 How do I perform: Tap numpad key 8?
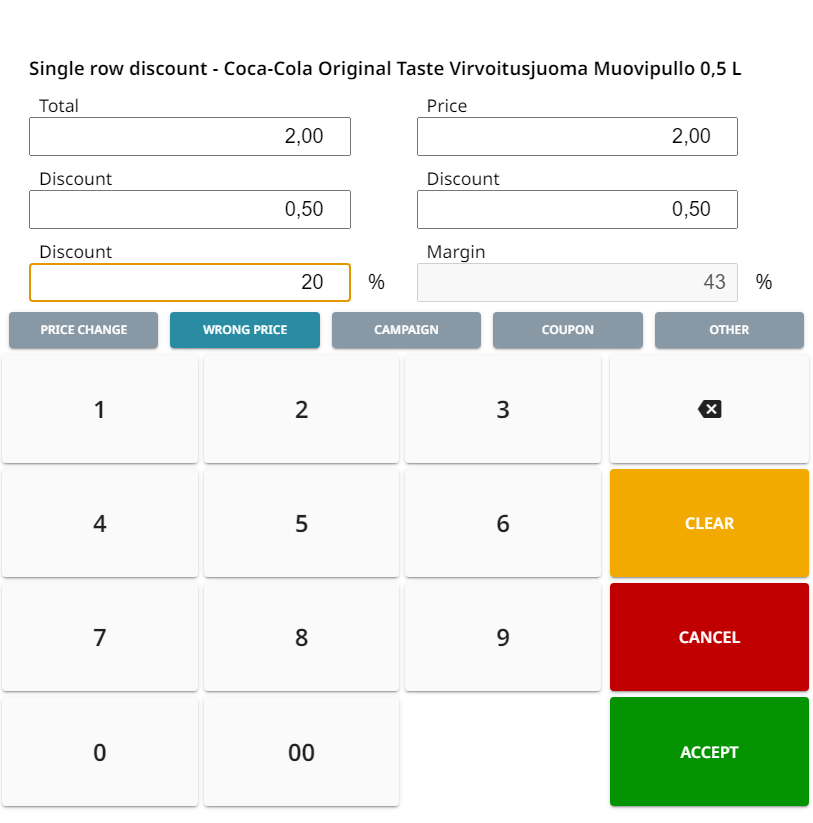pos(301,637)
